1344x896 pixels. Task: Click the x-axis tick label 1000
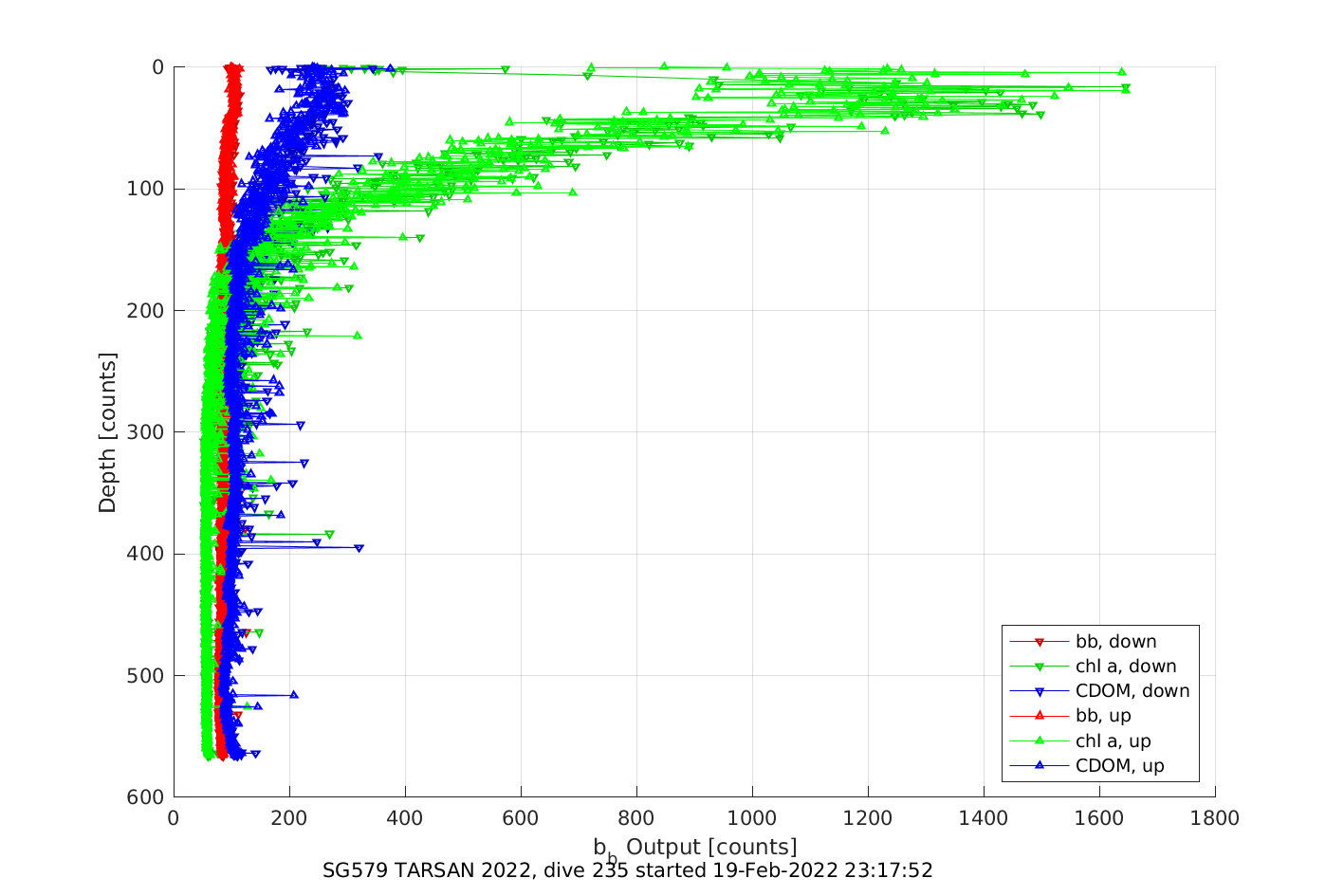752,818
